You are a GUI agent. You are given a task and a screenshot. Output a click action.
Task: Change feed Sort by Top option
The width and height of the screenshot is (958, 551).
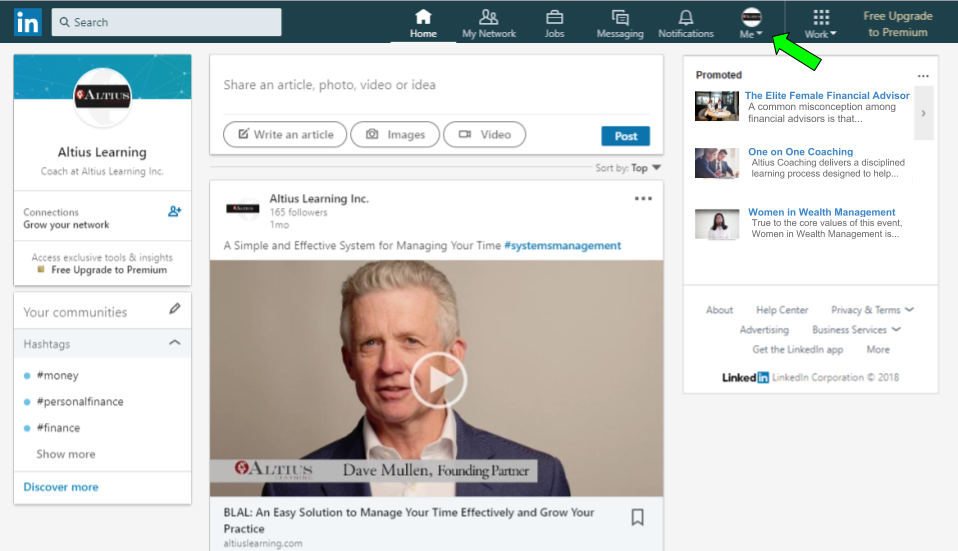[645, 168]
